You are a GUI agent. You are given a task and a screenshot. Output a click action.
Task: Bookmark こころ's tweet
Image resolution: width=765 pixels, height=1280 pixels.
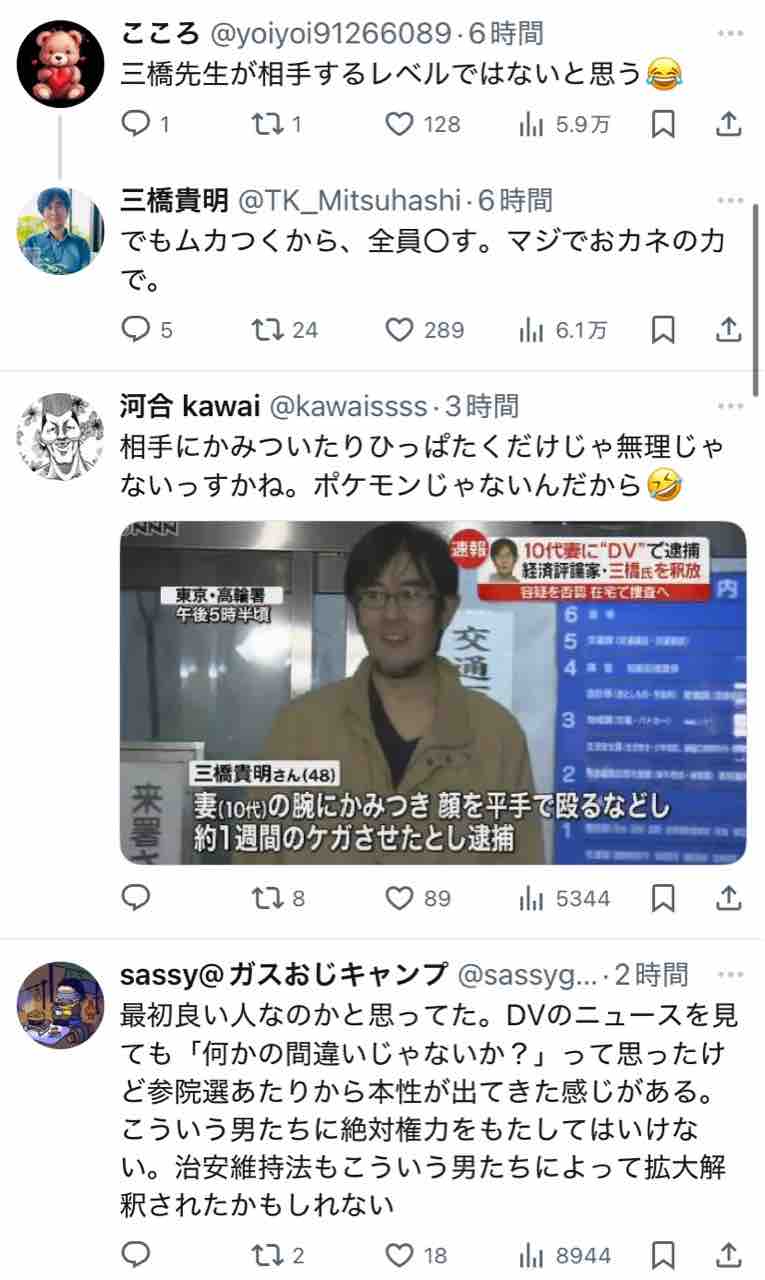click(663, 124)
